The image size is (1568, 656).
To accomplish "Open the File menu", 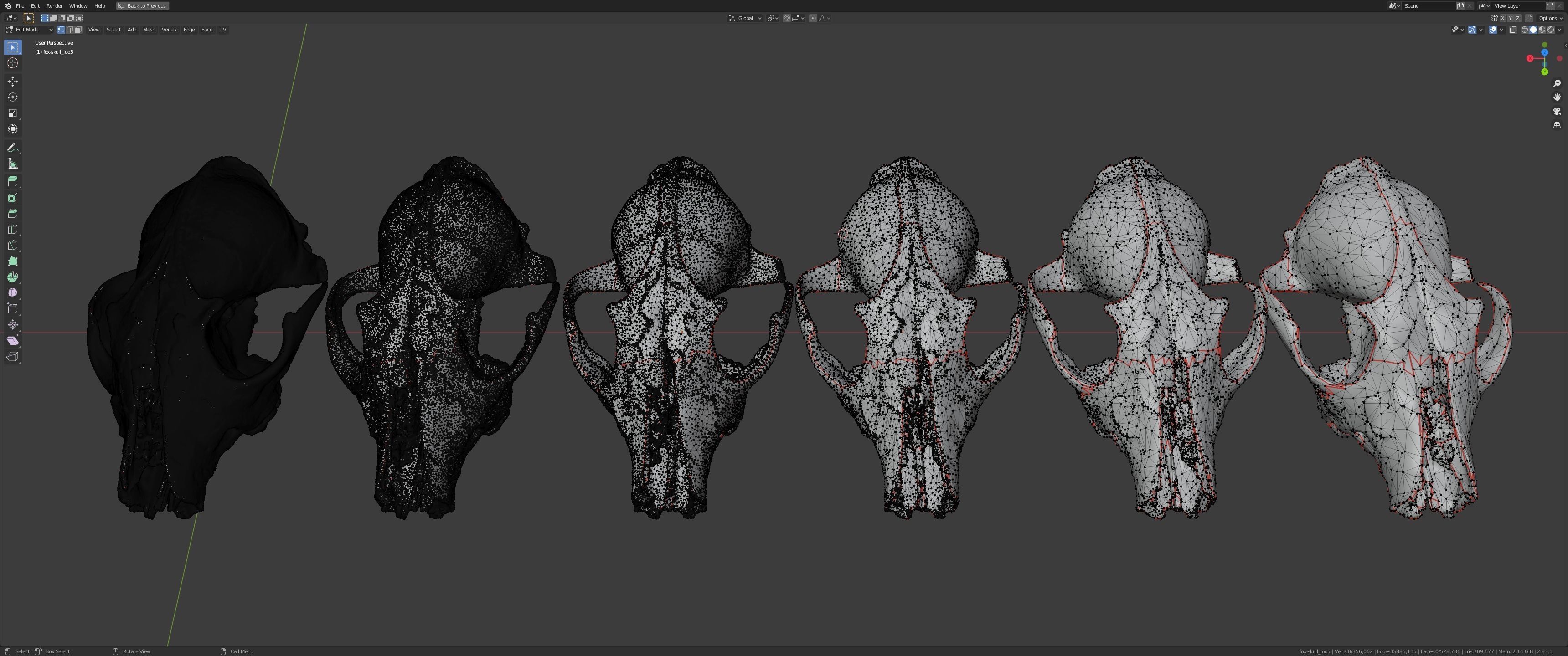I will coord(20,5).
